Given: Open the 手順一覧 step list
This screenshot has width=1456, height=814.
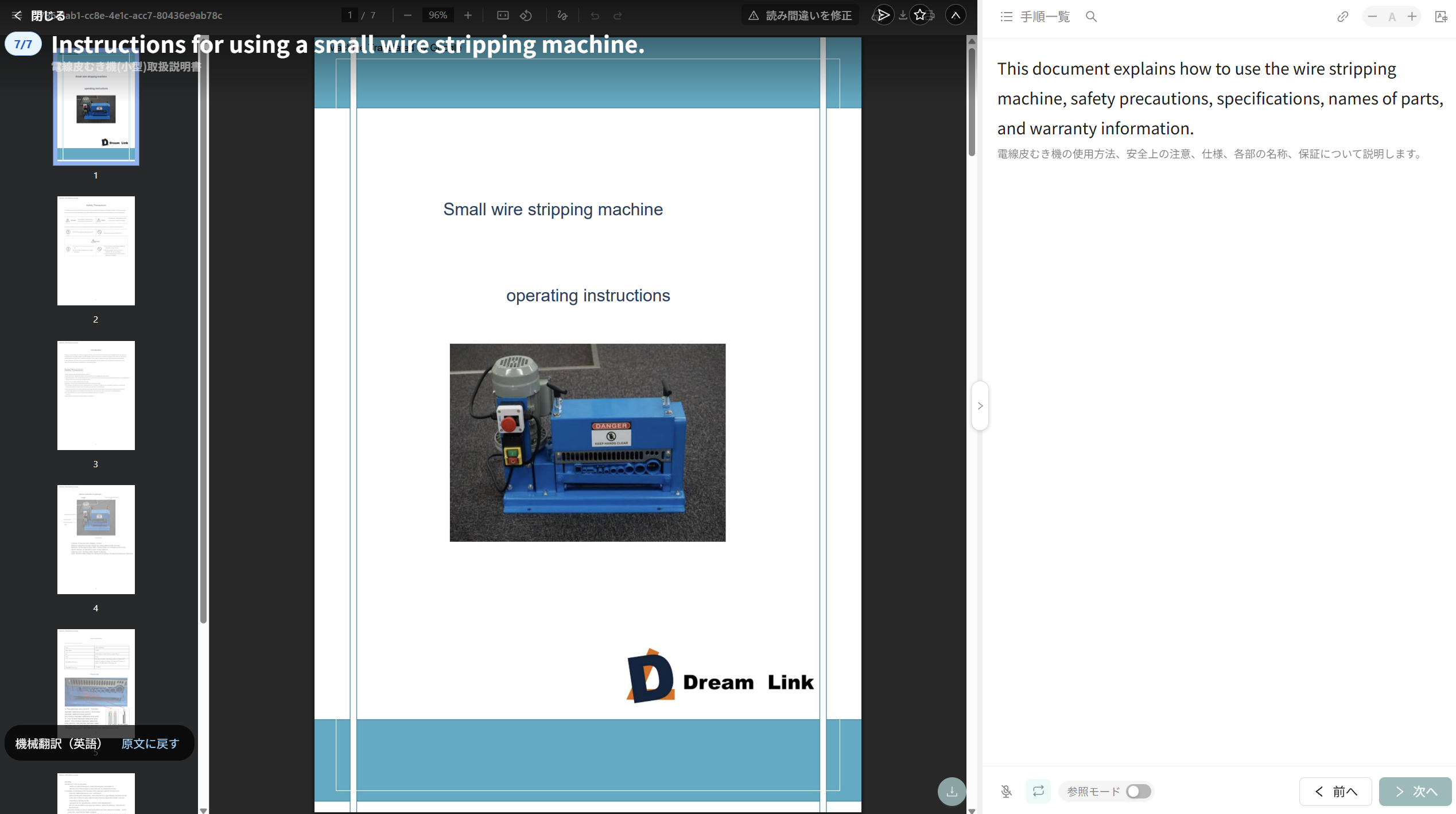Looking at the screenshot, I should (x=1035, y=17).
